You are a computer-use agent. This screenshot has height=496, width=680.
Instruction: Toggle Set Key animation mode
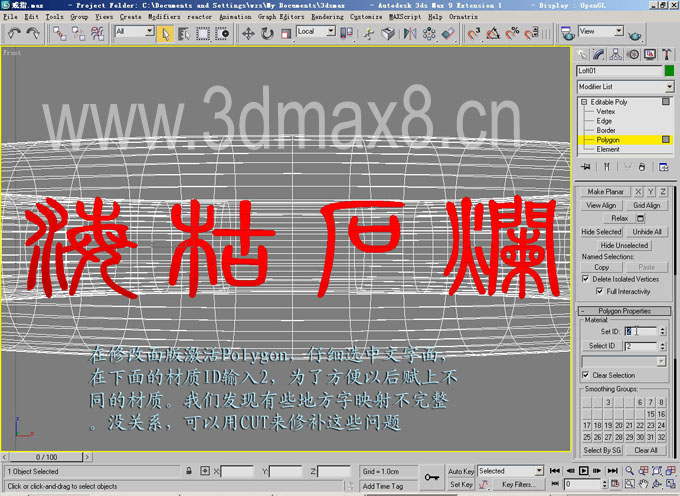pyautogui.click(x=461, y=485)
